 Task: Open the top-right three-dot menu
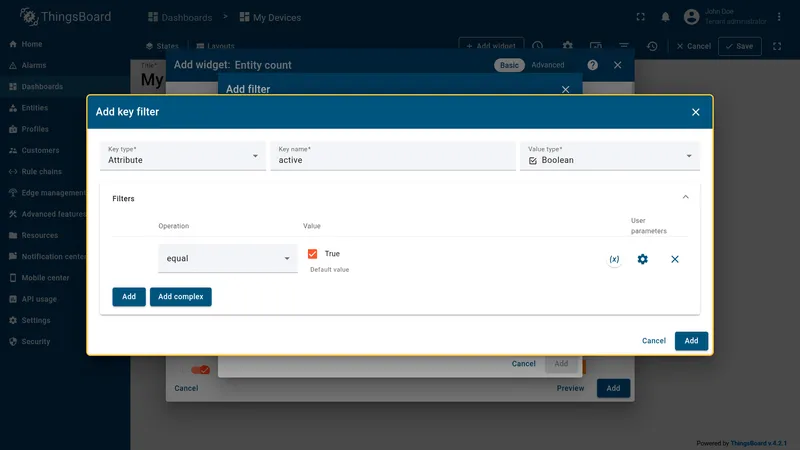tap(779, 17)
